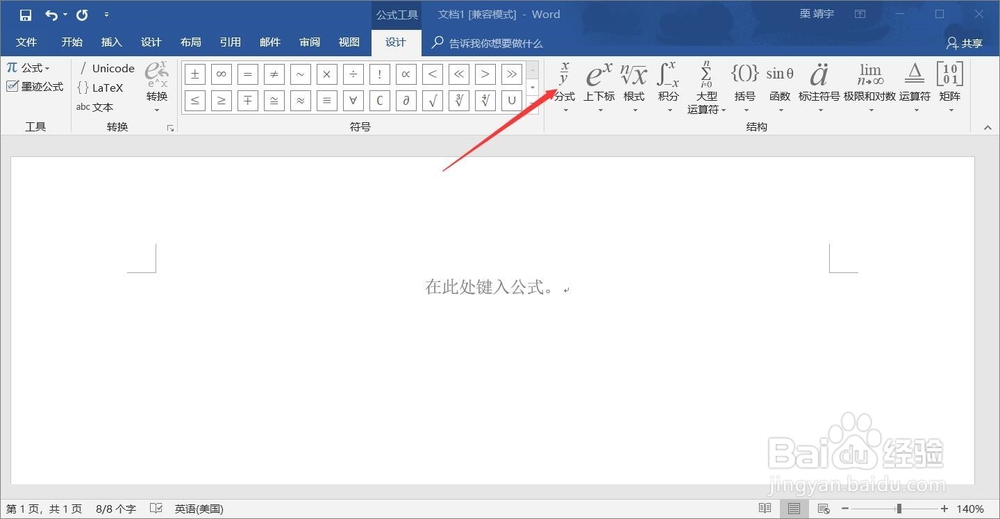Insert the equals = symbol
This screenshot has height=519, width=1000.
tap(247, 75)
